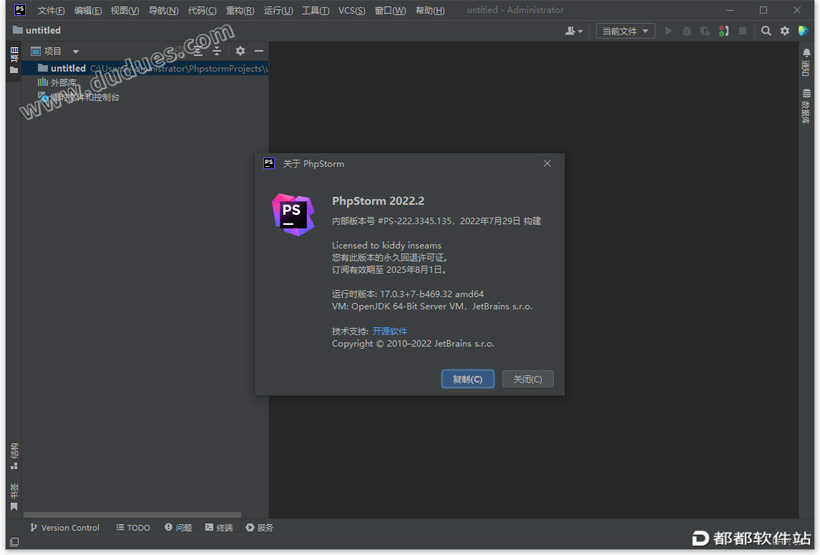This screenshot has height=555, width=820.
Task: Open the VCS(S) menu
Action: pos(351,10)
